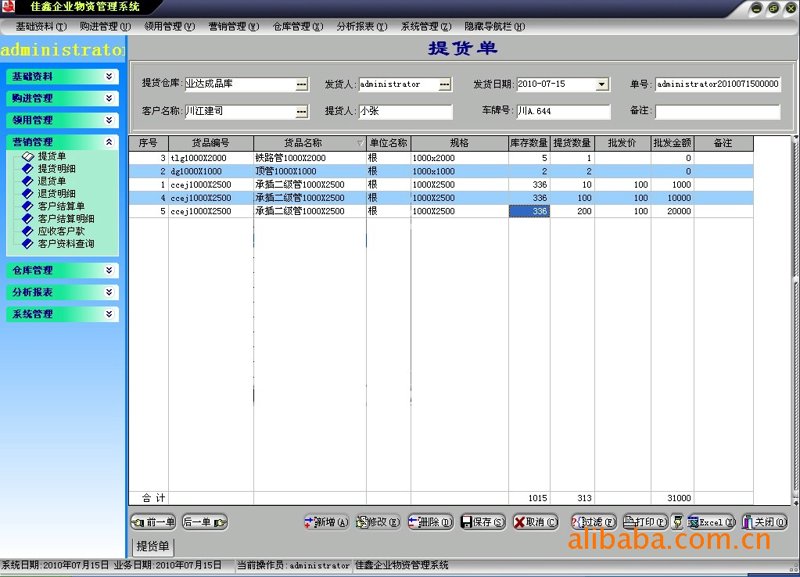Click the 单号 input field
This screenshot has width=800, height=577.
717,84
